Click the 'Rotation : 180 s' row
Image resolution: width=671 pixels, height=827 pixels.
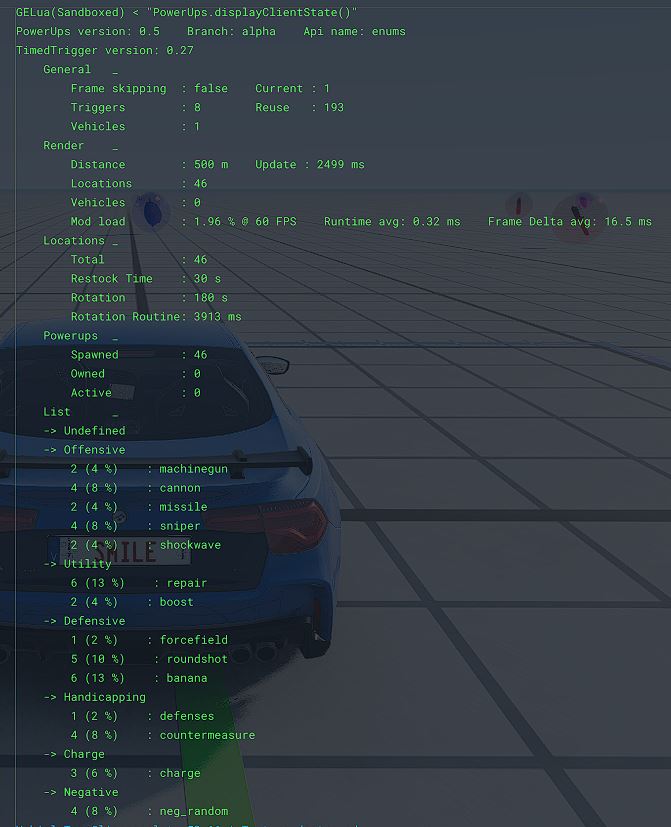coord(149,297)
